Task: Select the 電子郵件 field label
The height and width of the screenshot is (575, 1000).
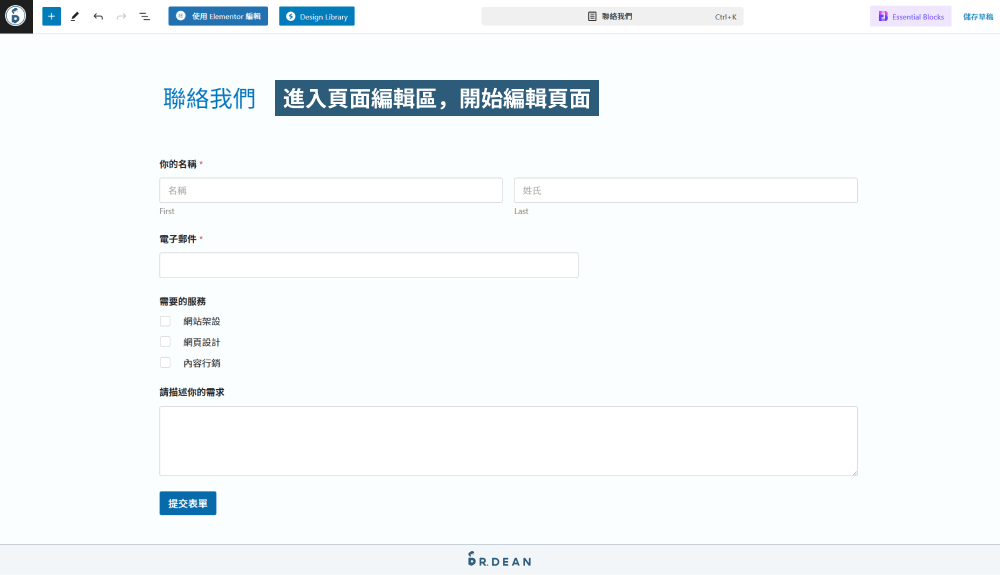Action: click(178, 239)
